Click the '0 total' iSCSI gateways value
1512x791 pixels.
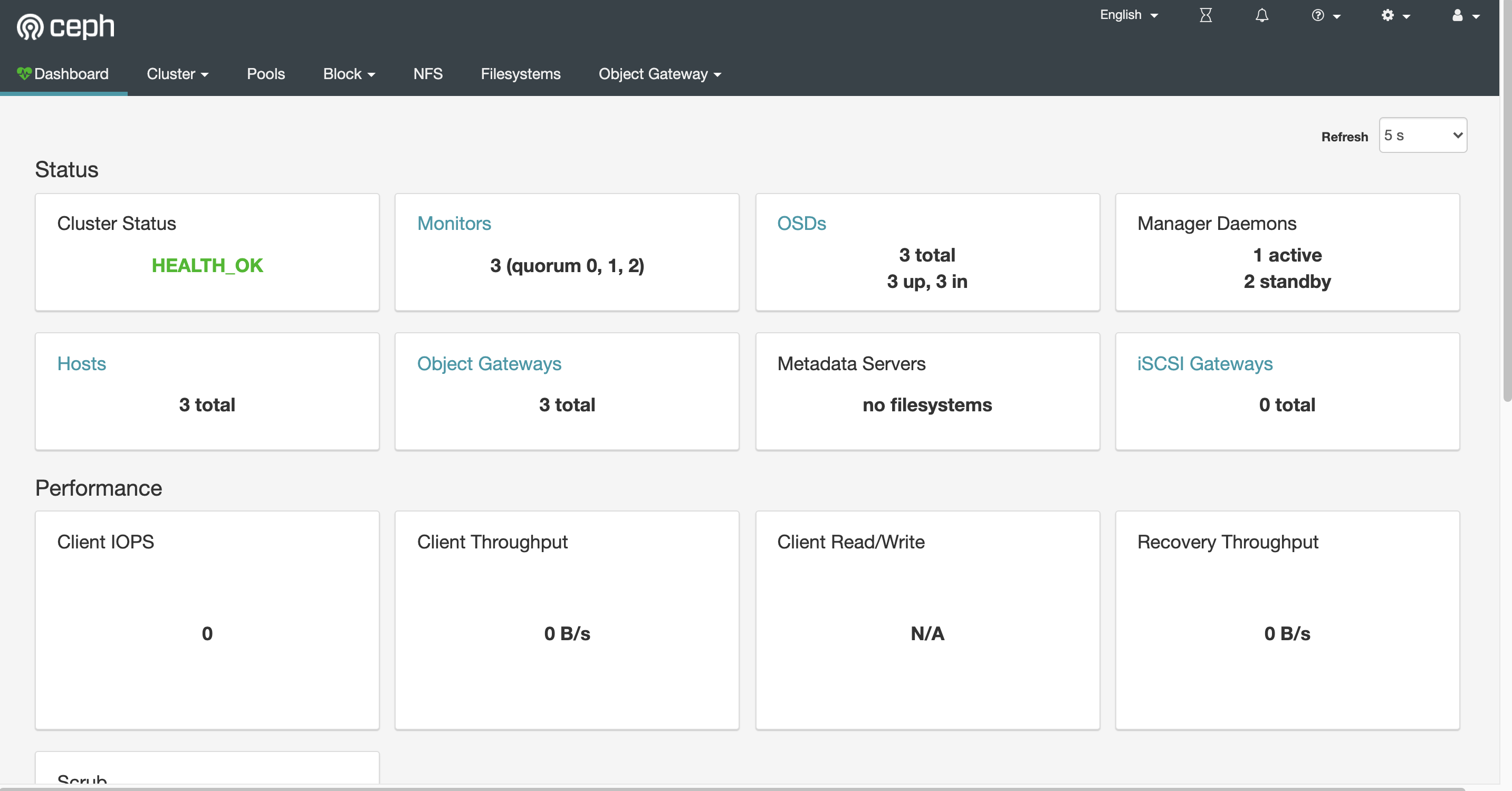[x=1287, y=405]
